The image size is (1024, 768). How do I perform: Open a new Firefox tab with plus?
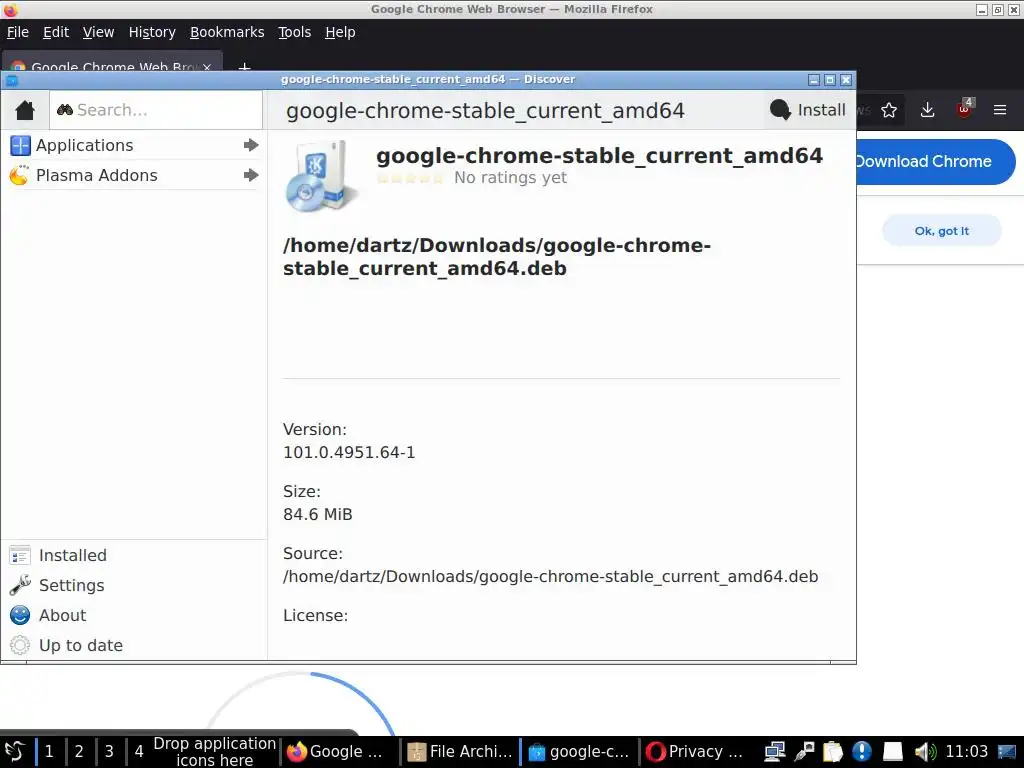click(244, 65)
